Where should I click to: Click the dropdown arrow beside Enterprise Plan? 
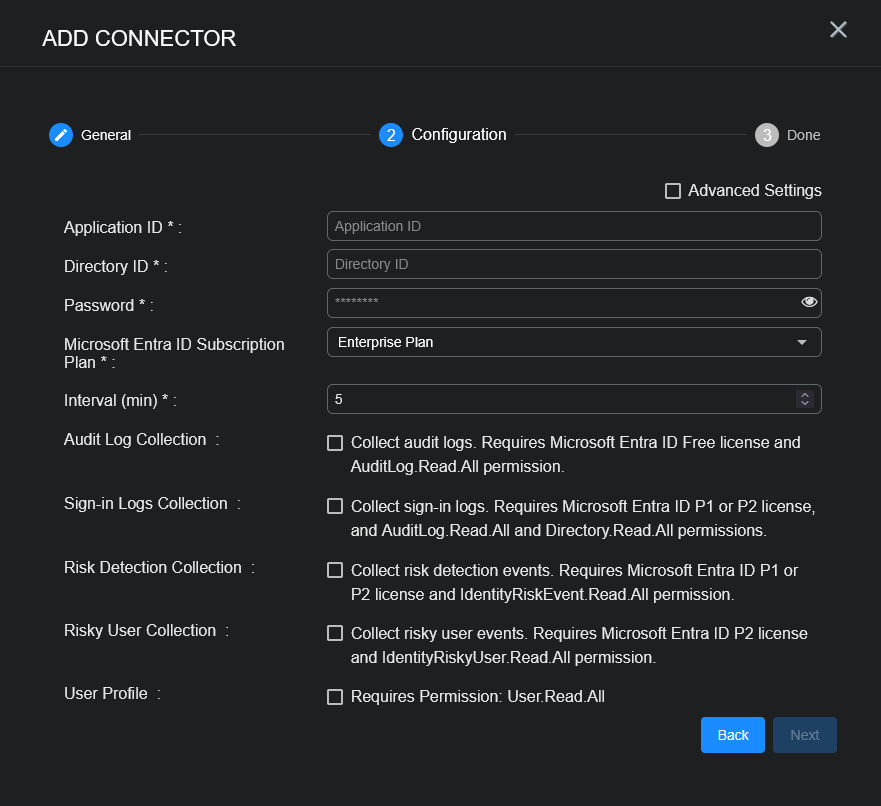pos(801,342)
